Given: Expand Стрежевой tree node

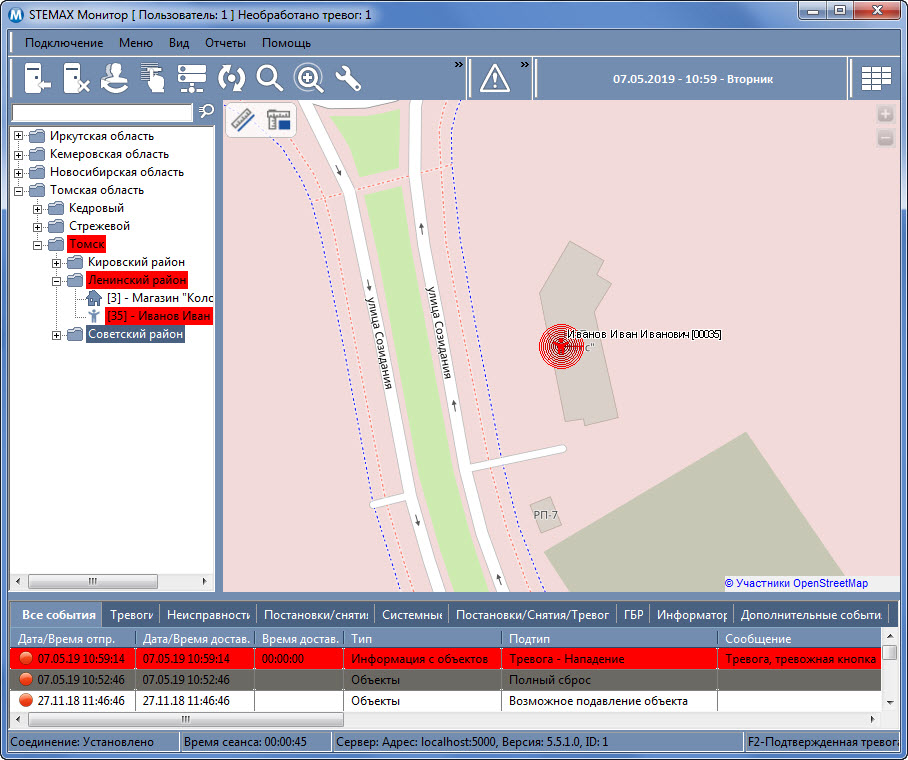Looking at the screenshot, I should tap(38, 226).
